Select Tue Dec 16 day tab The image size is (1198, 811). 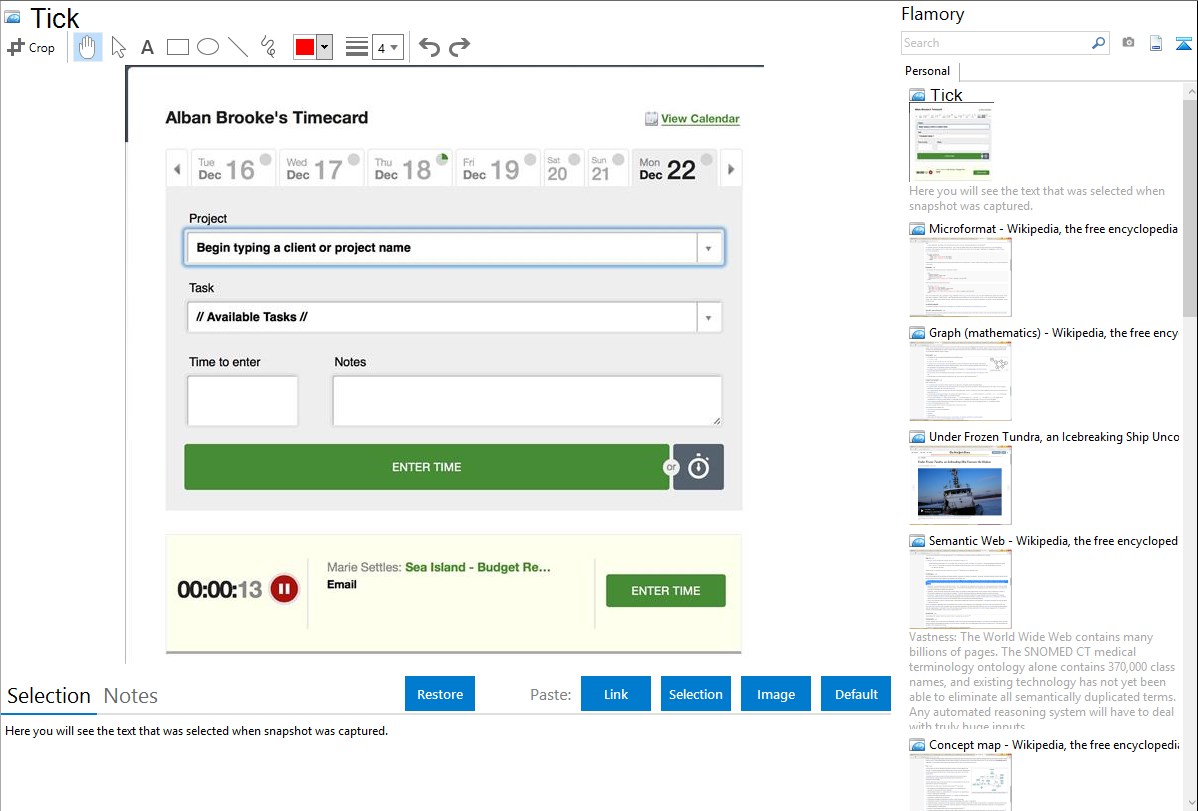[233, 168]
